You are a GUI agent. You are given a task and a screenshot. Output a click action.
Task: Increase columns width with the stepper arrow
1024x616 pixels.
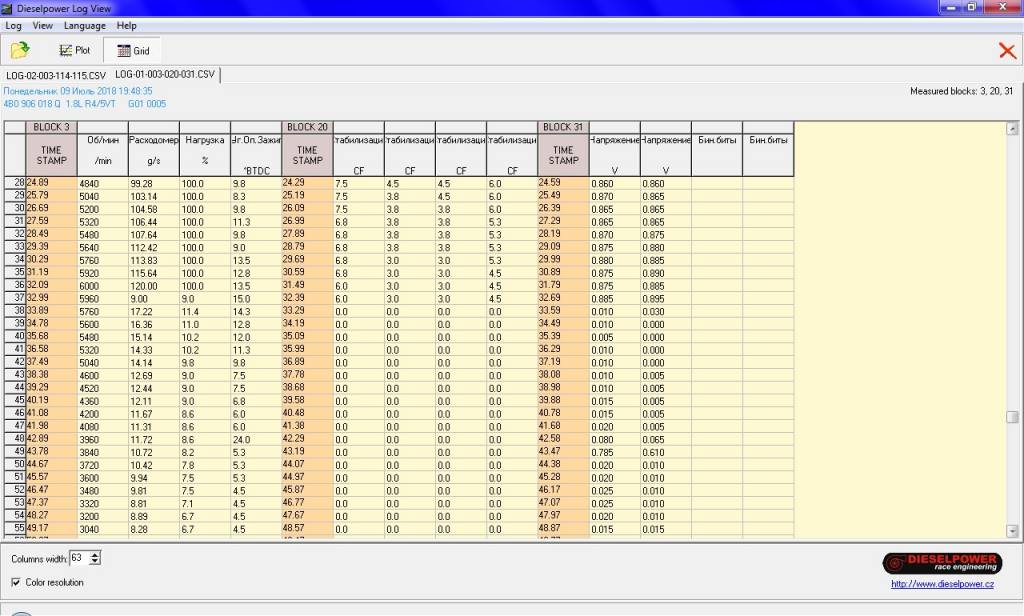pos(95,554)
